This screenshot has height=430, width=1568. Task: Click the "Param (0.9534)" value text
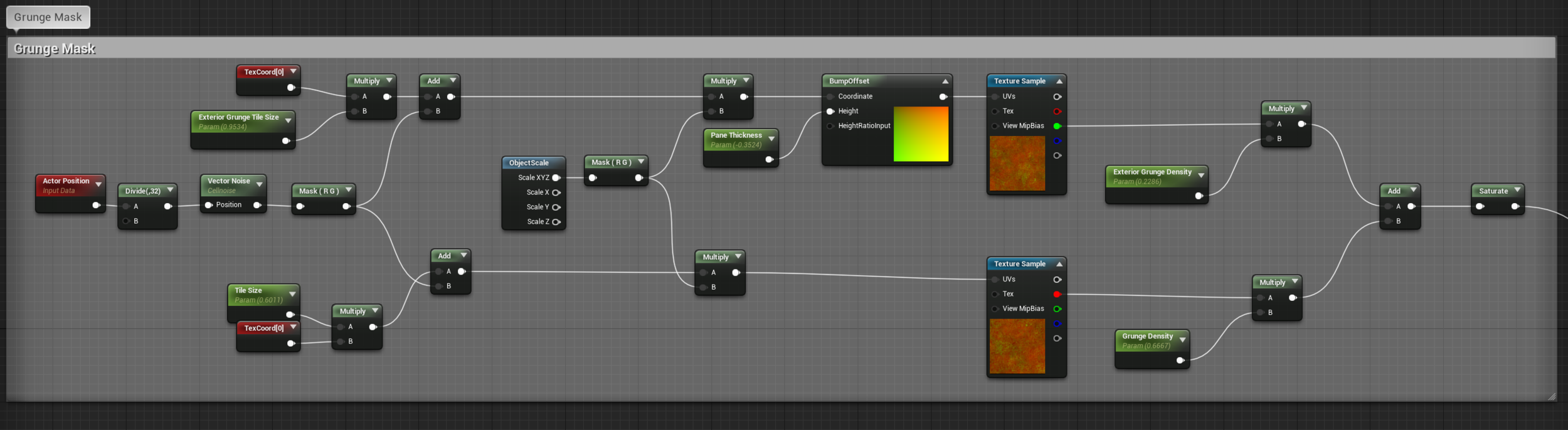(x=223, y=127)
